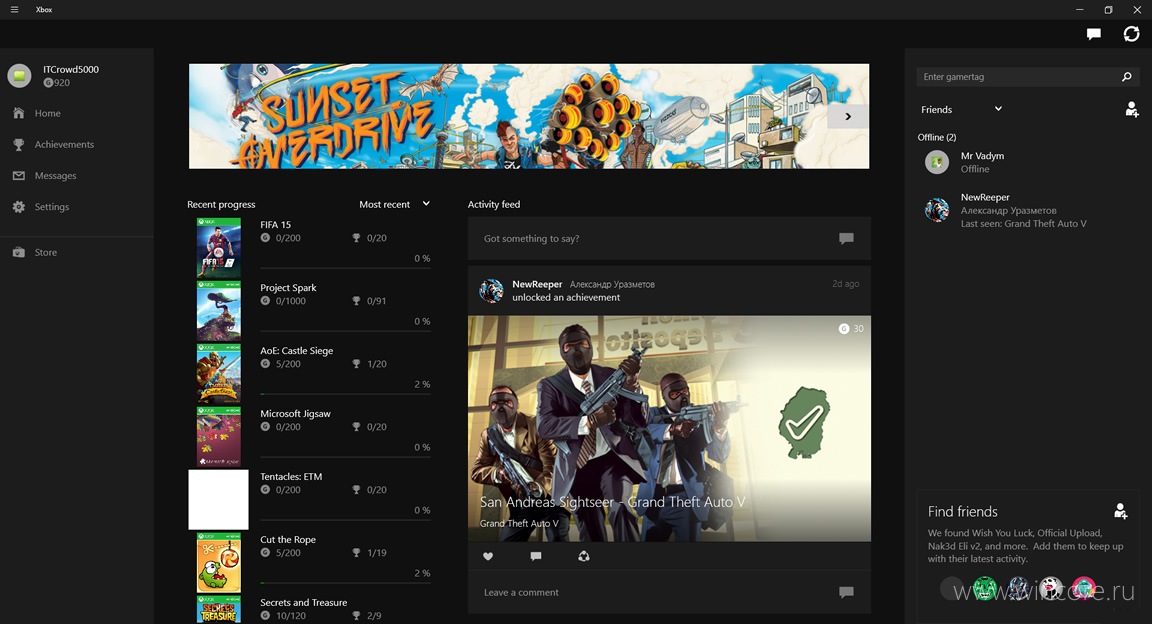Image resolution: width=1152 pixels, height=624 pixels.
Task: Click the Offline (2) group header
Action: [x=937, y=137]
